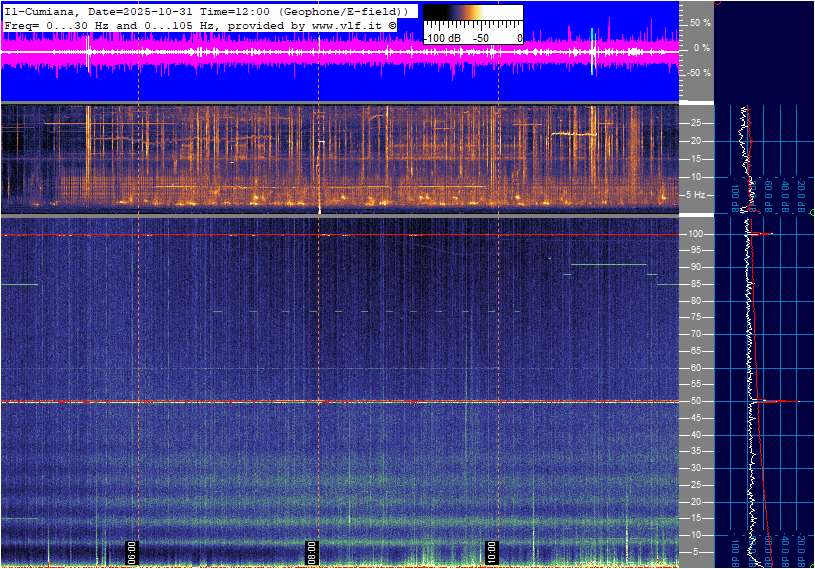Click the 10 Hz E-field axis label
This screenshot has height=569, width=815.
pyautogui.click(x=695, y=535)
